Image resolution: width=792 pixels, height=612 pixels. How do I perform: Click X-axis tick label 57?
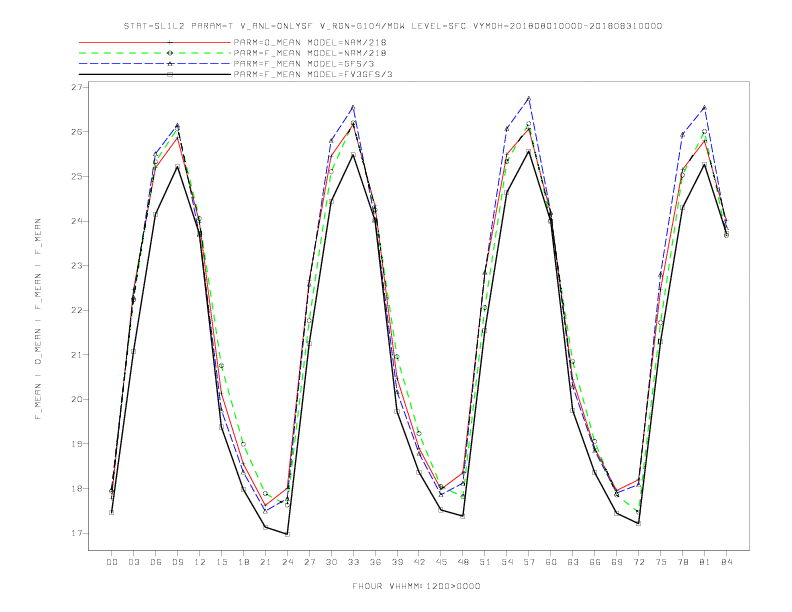[529, 562]
